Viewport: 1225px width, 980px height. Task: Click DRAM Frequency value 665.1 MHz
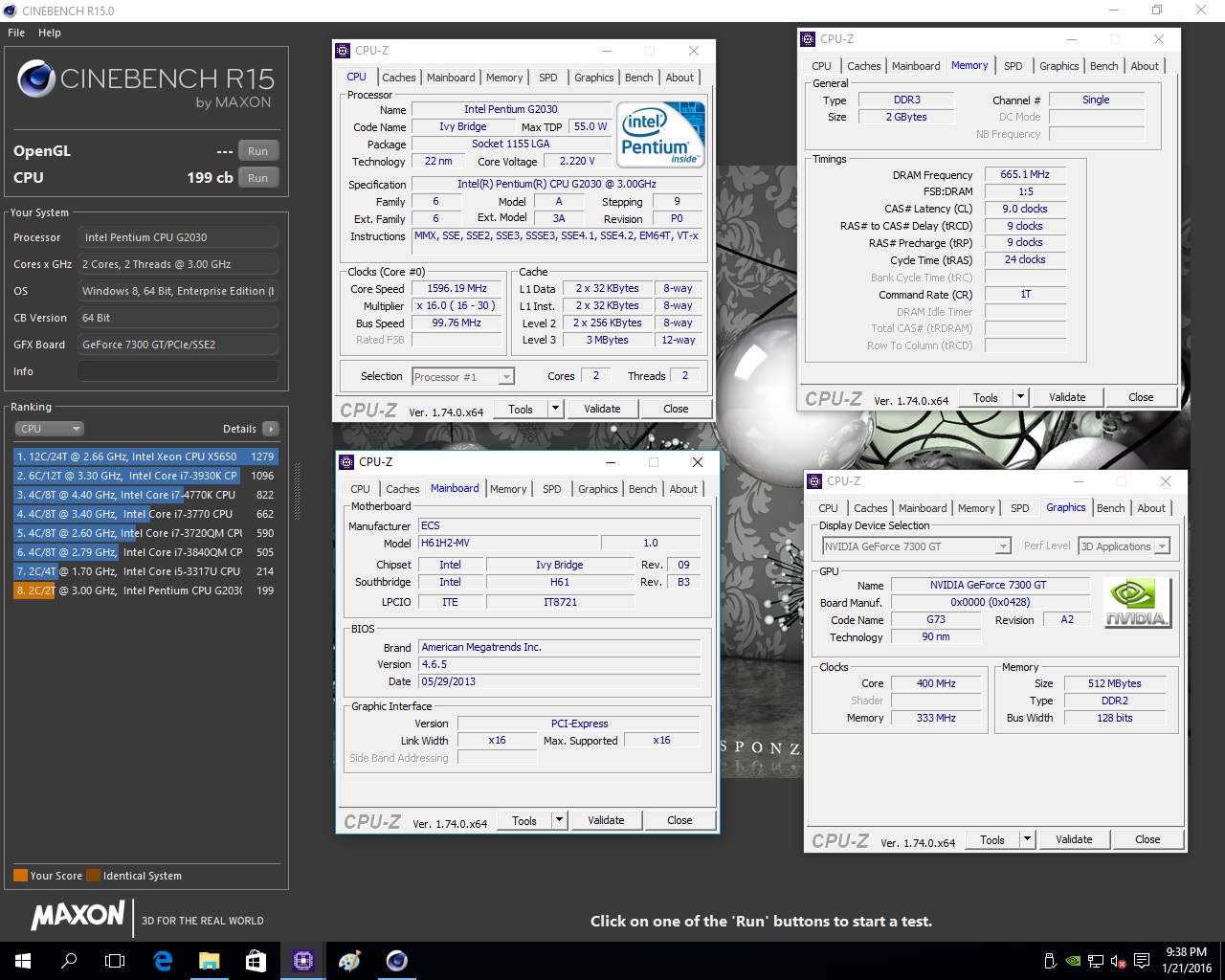coord(1024,175)
